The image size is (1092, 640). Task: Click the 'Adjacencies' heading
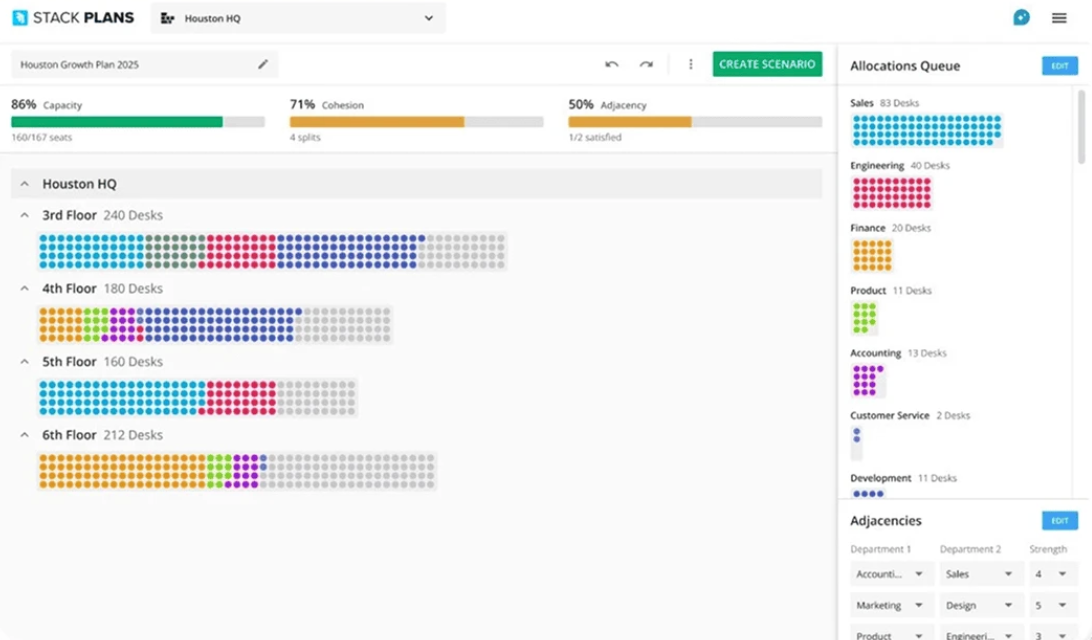tap(885, 520)
